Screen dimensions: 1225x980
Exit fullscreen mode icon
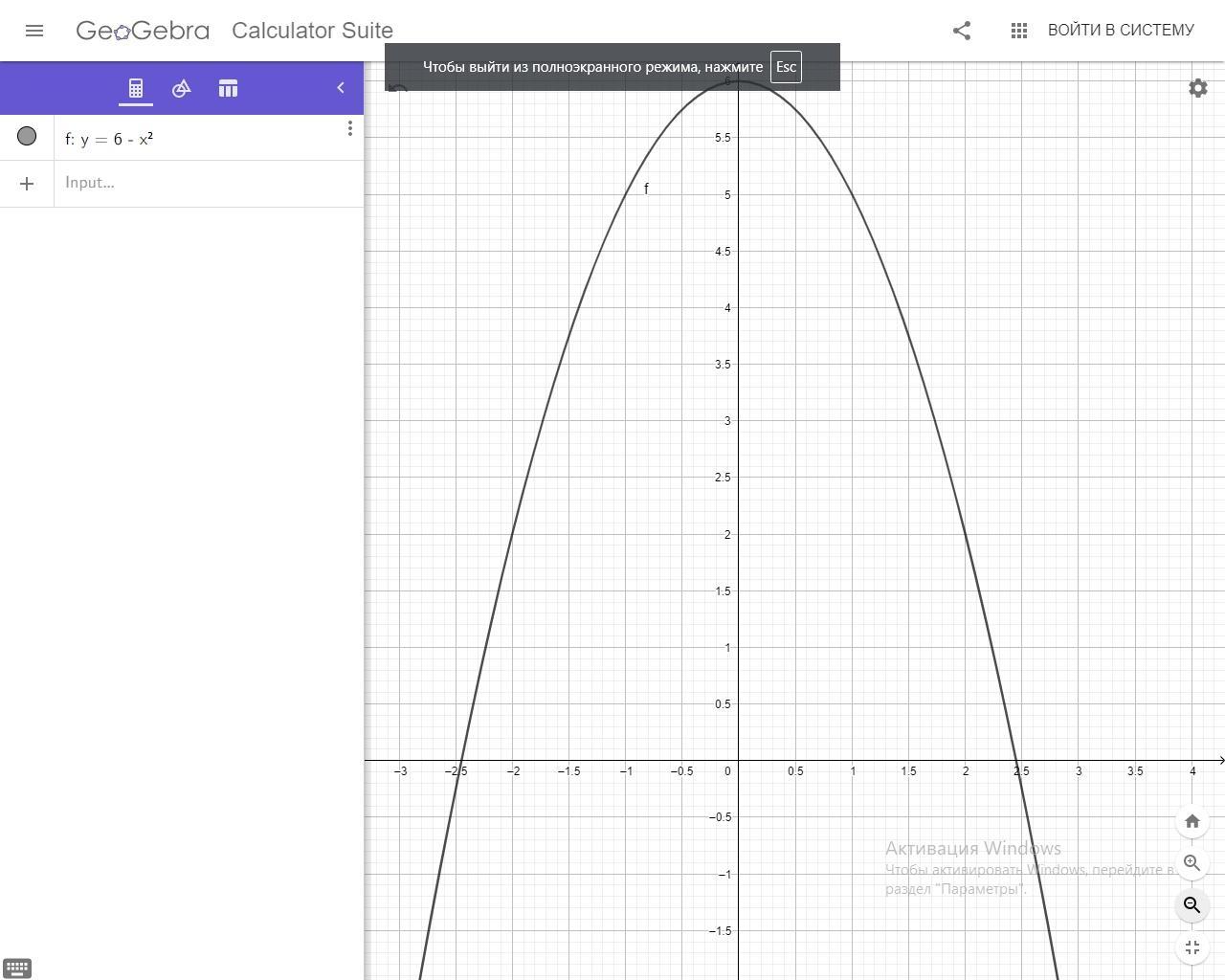[x=1192, y=947]
